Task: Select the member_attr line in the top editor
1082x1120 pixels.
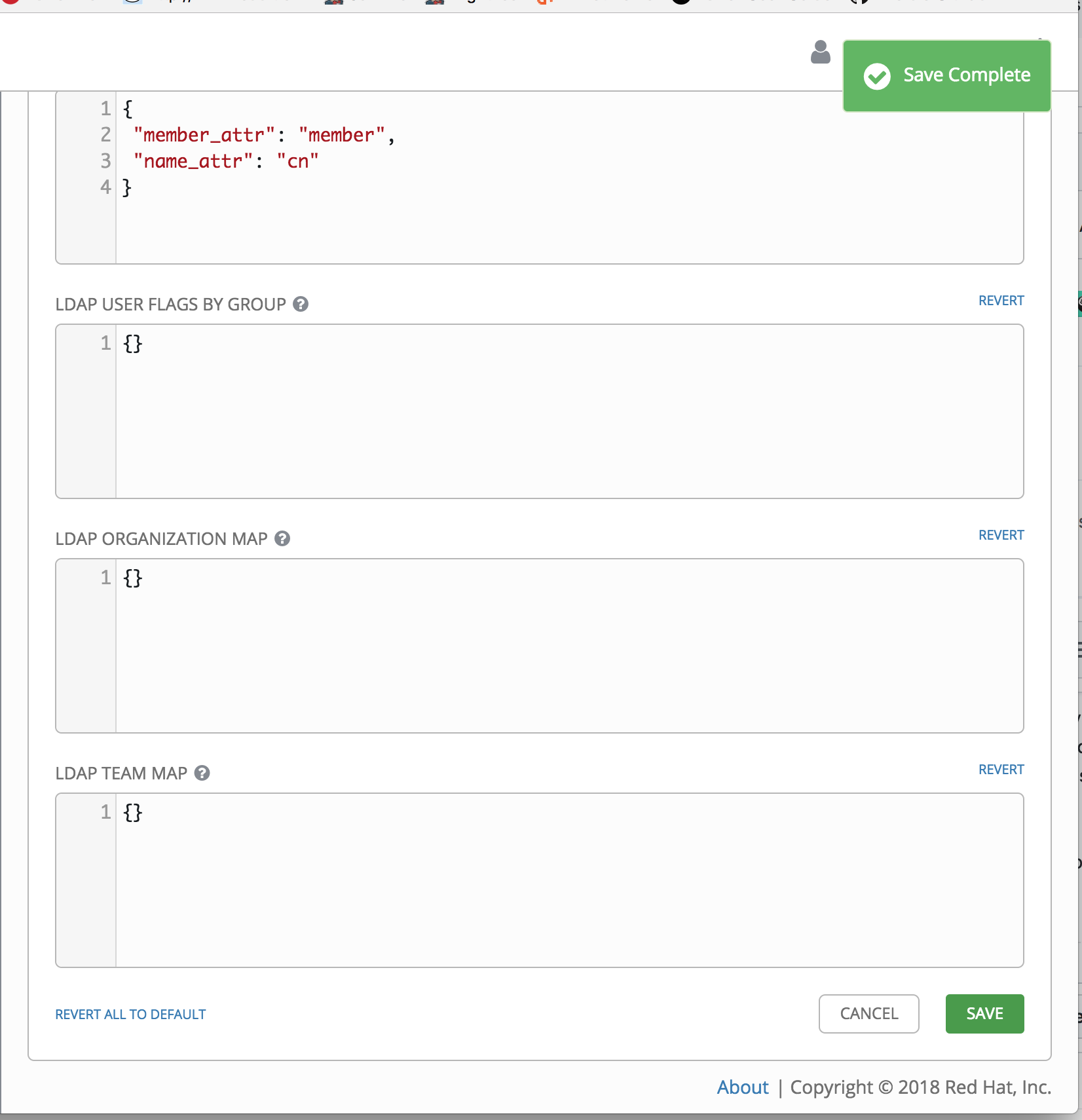Action: (x=262, y=135)
